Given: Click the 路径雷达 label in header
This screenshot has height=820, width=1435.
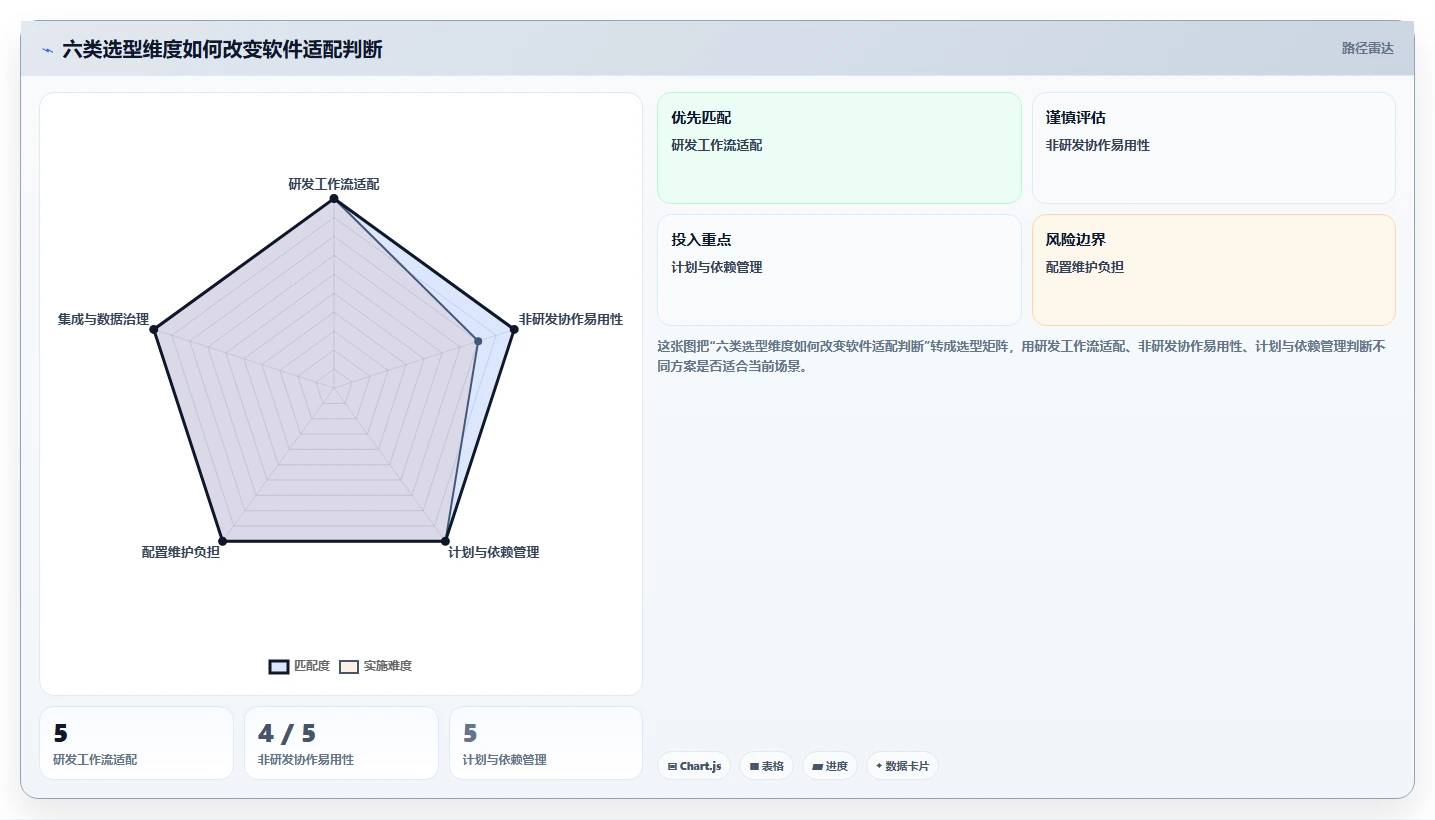Looking at the screenshot, I should point(1367,48).
